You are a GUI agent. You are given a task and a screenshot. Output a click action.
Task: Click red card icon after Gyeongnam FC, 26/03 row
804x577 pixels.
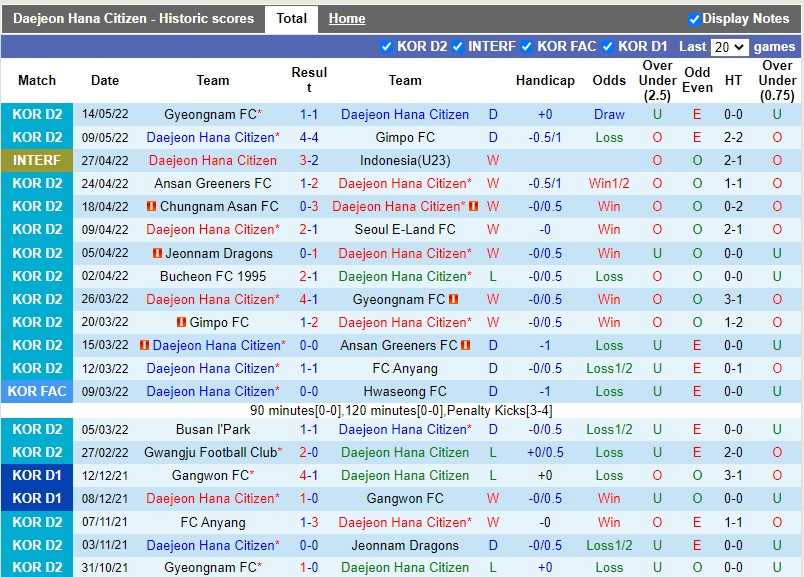coord(453,299)
